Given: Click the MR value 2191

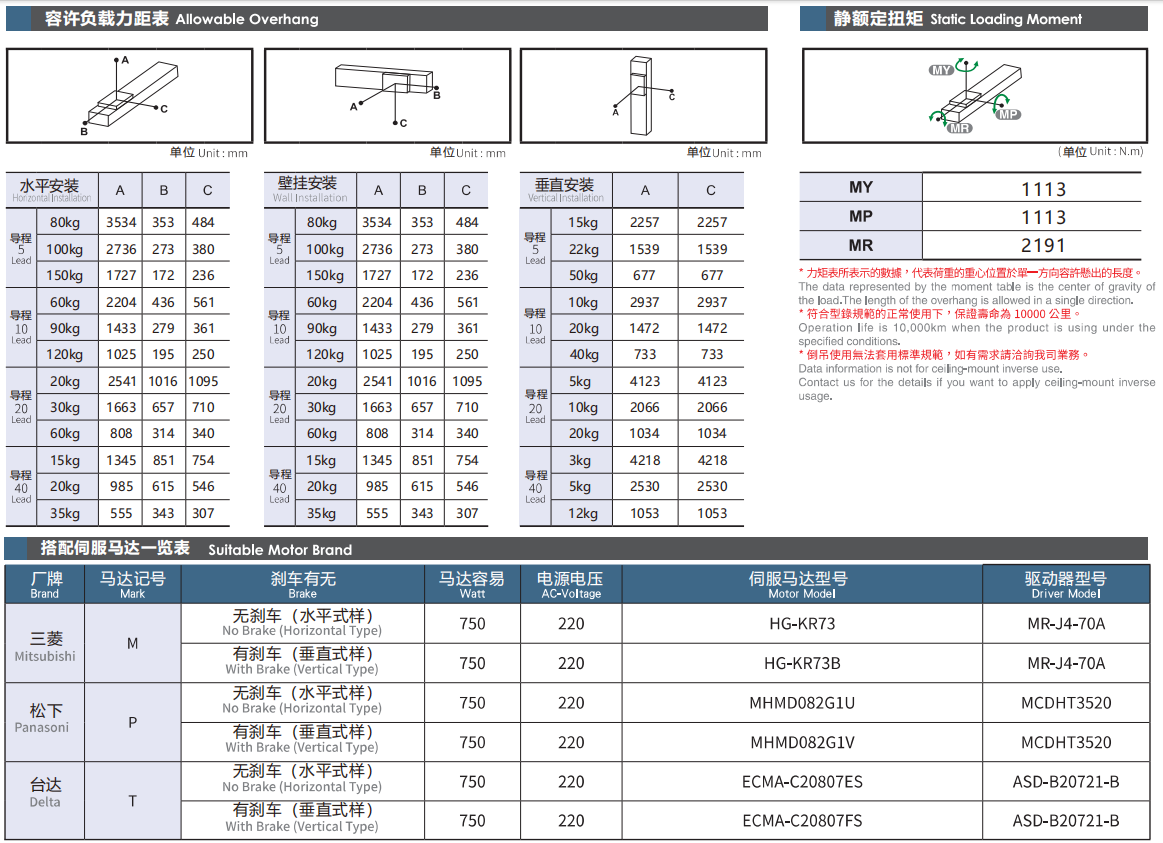Looking at the screenshot, I should [1043, 245].
